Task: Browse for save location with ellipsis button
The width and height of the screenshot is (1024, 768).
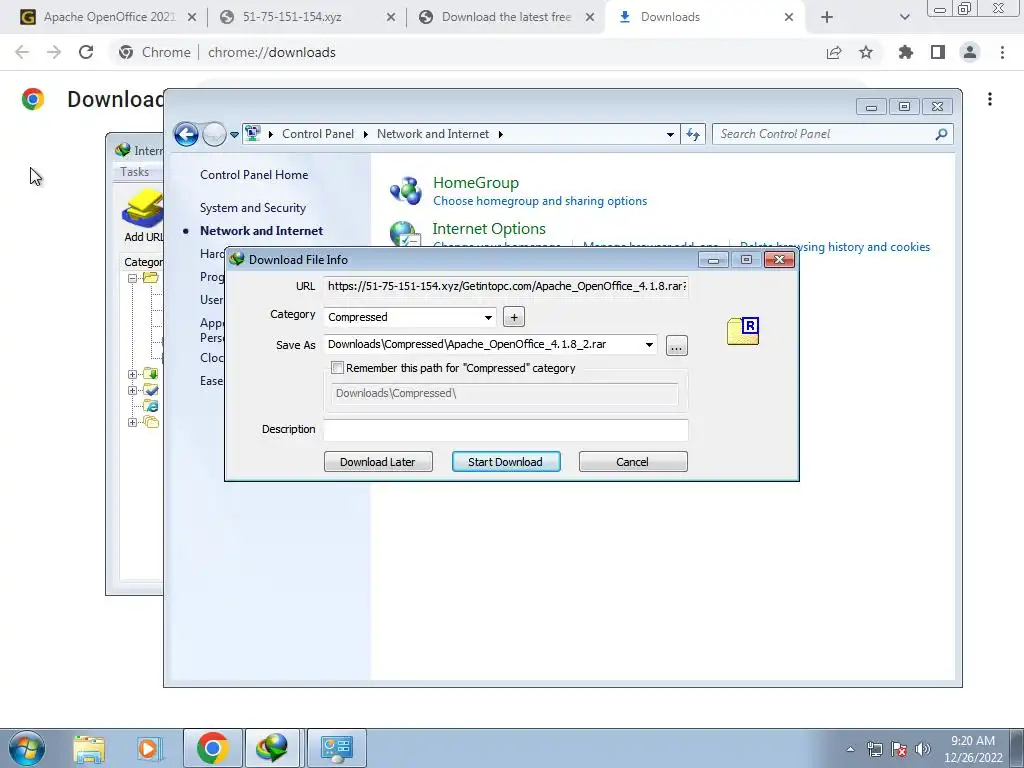Action: pos(677,345)
